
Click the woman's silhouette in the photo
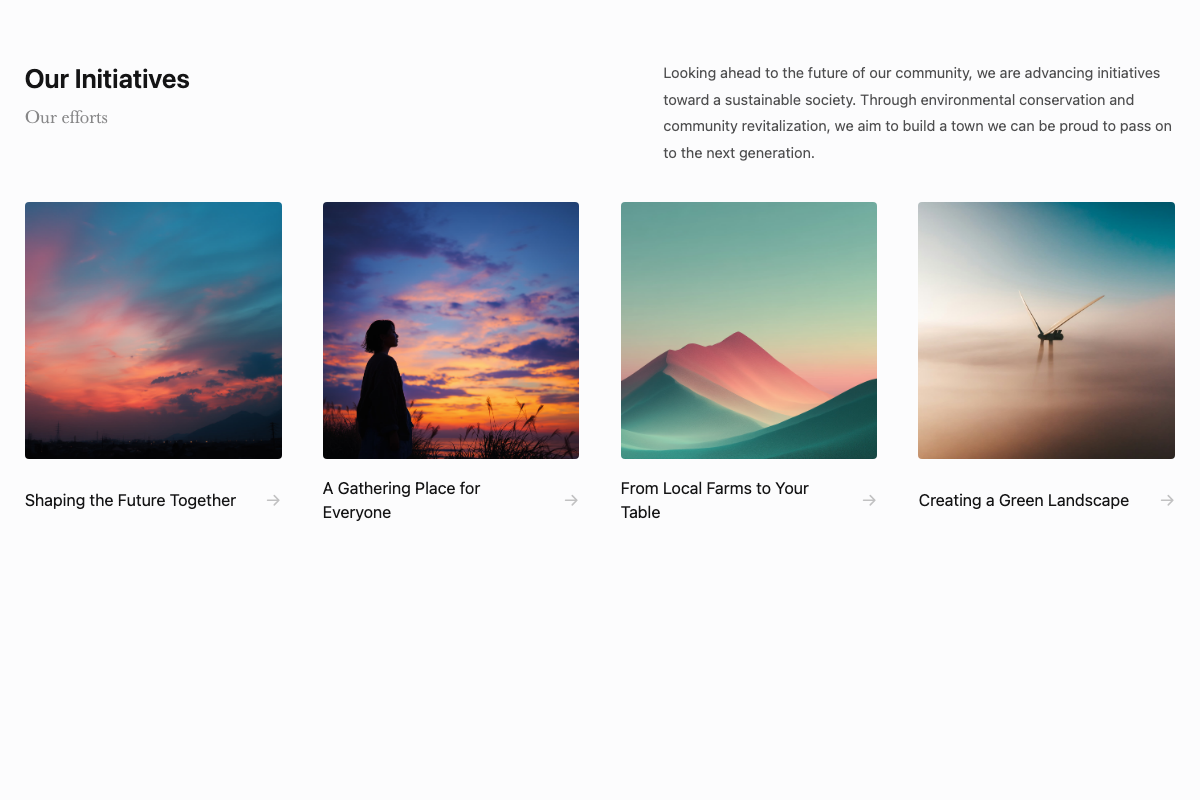384,390
